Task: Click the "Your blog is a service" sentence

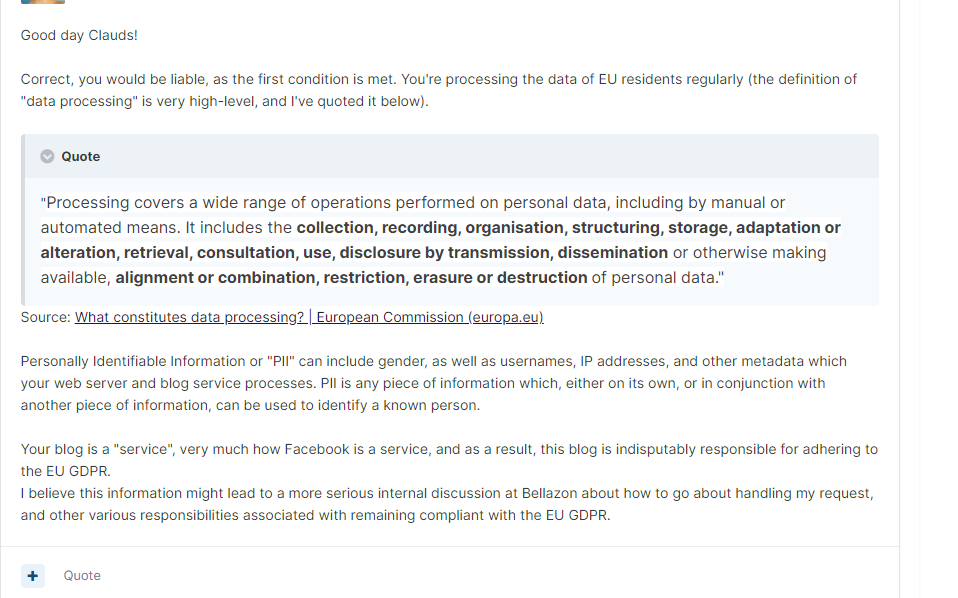Action: (x=100, y=449)
